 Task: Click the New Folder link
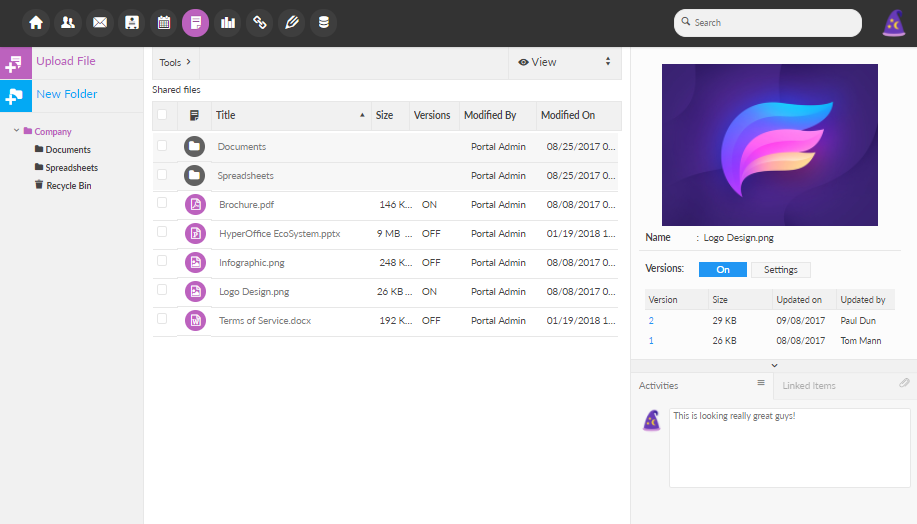coord(67,94)
